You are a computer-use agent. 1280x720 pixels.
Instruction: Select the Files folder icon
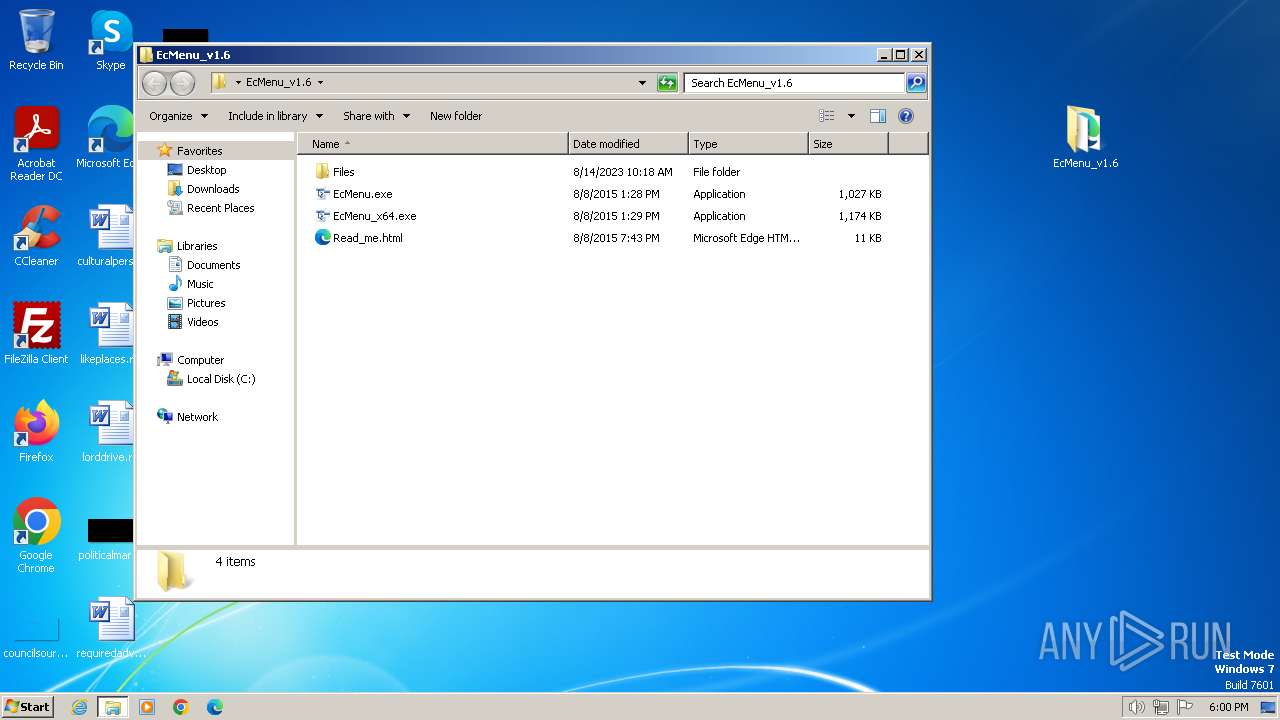click(x=322, y=172)
